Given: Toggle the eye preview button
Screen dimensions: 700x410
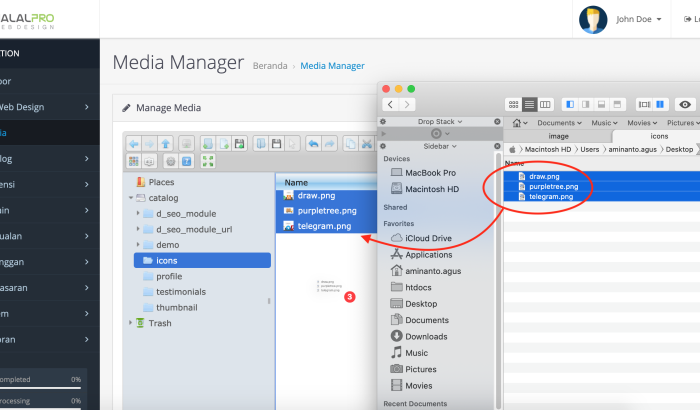Looking at the screenshot, I should tap(685, 105).
